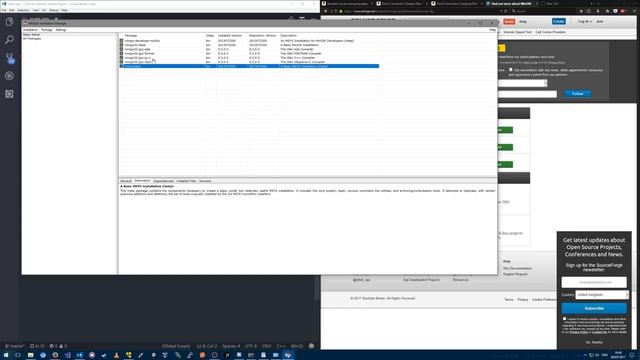640x360 pixels.
Task: Click Internet Speed Test link
Action: [517, 32]
